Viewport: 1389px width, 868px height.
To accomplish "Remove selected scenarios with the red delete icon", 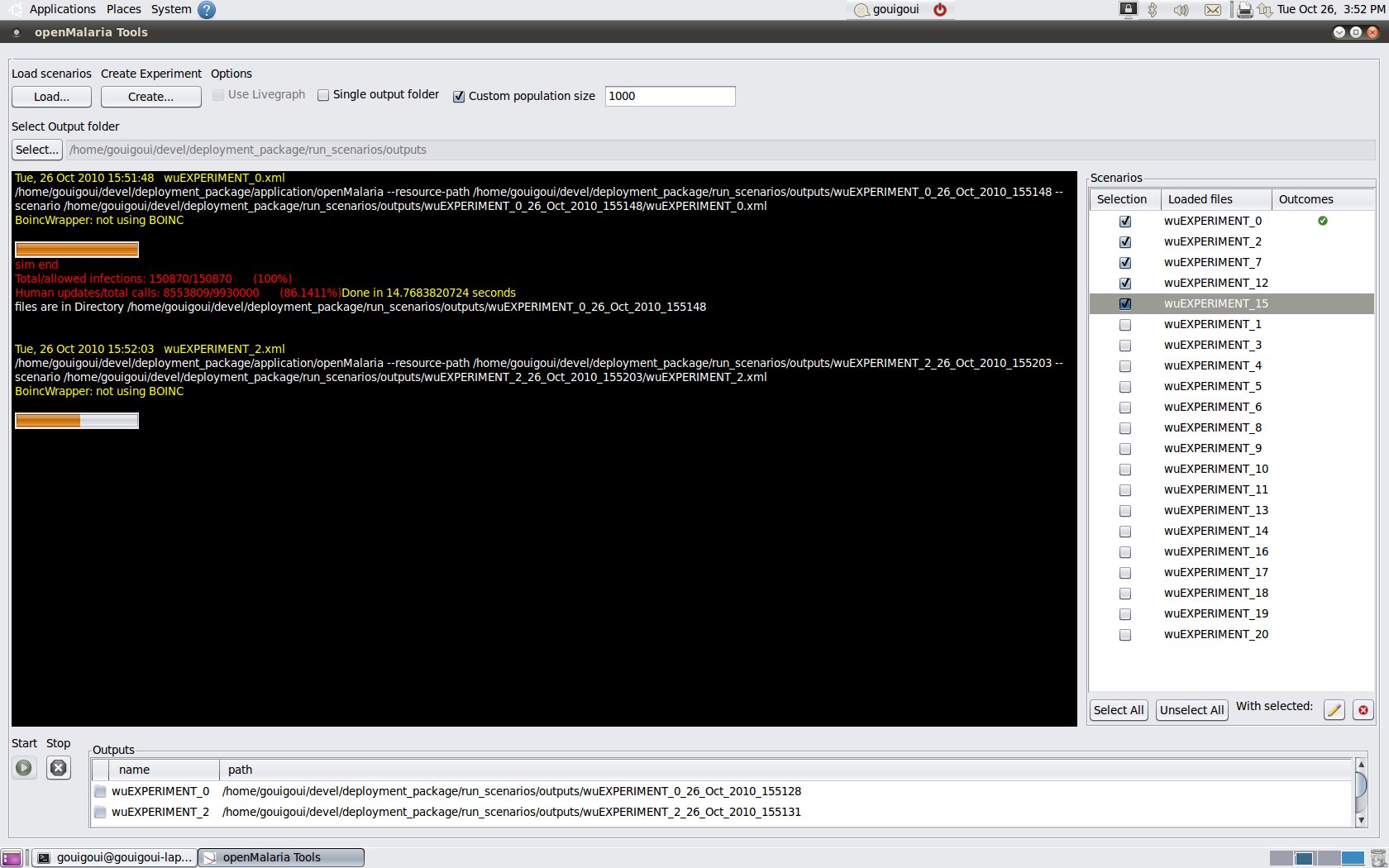I will coord(1363,710).
